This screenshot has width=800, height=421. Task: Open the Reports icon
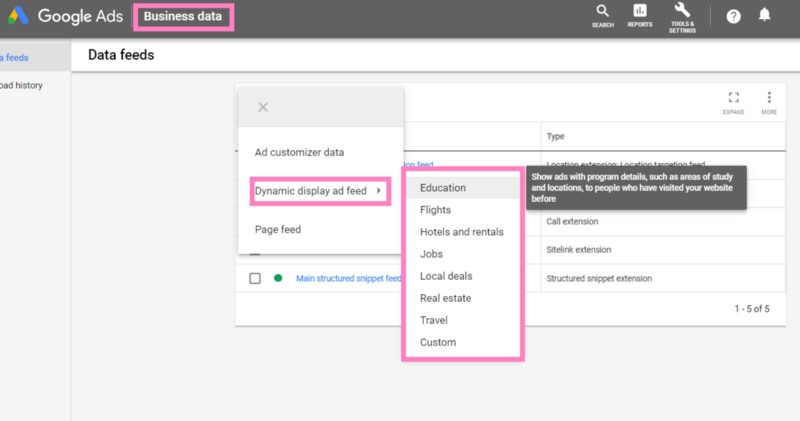coord(640,16)
